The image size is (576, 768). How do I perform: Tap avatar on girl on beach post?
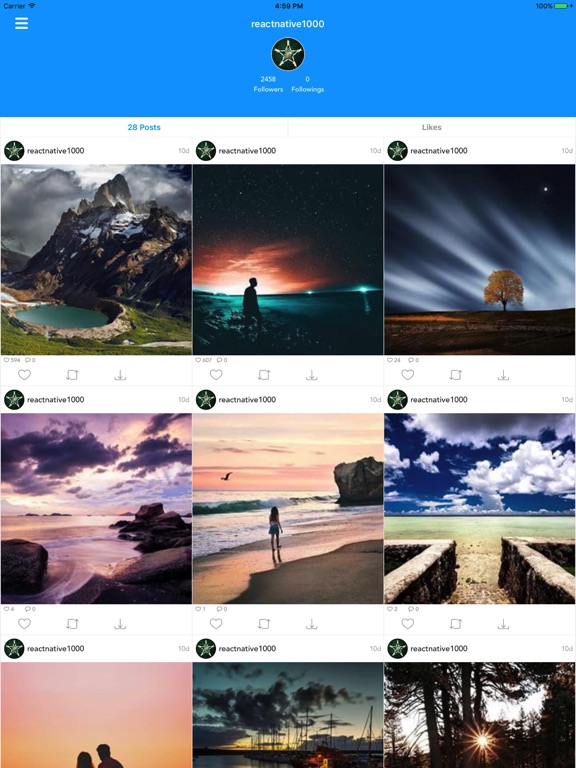coord(206,400)
